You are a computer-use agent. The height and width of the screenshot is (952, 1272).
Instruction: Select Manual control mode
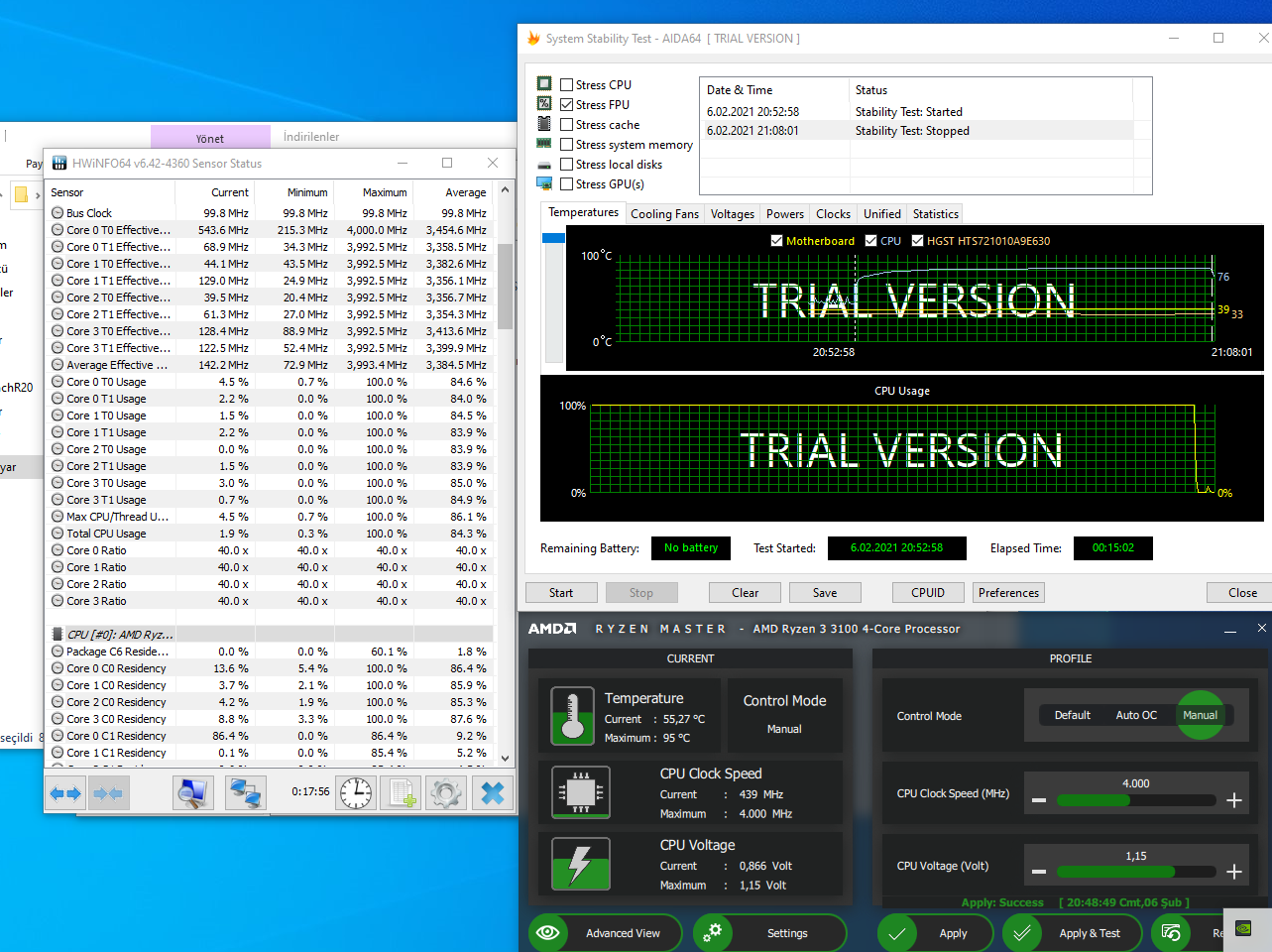(1200, 715)
